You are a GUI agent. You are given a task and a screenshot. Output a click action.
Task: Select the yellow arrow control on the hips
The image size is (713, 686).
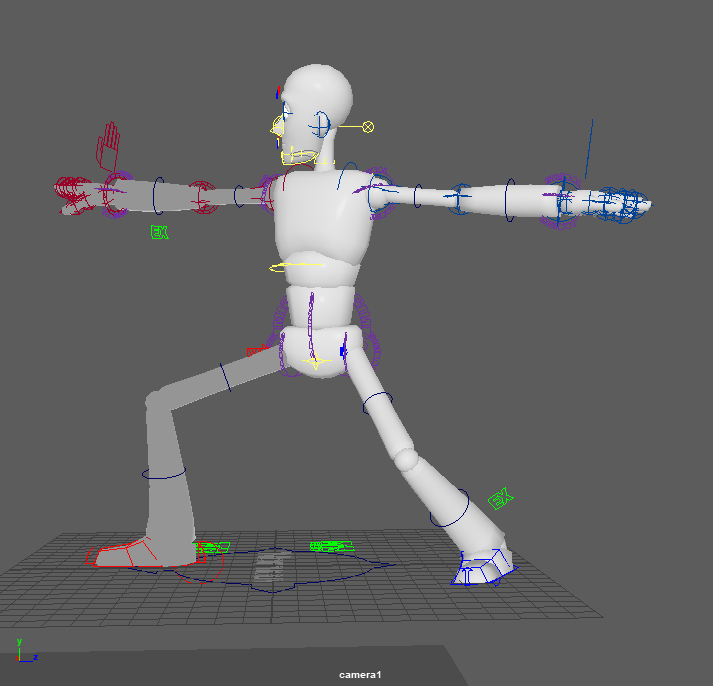click(316, 362)
